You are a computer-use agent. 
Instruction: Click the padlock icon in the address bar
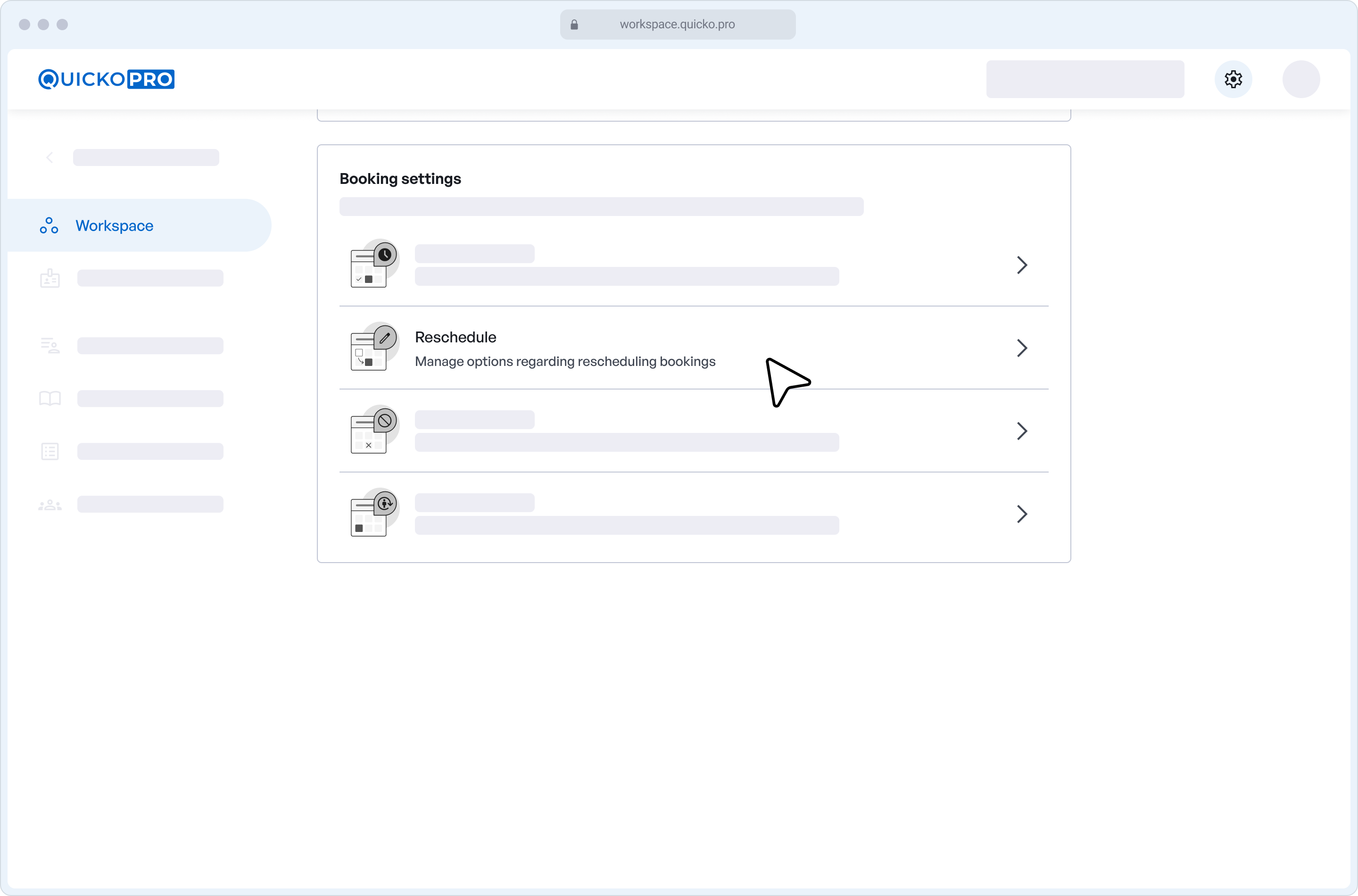pyautogui.click(x=574, y=25)
